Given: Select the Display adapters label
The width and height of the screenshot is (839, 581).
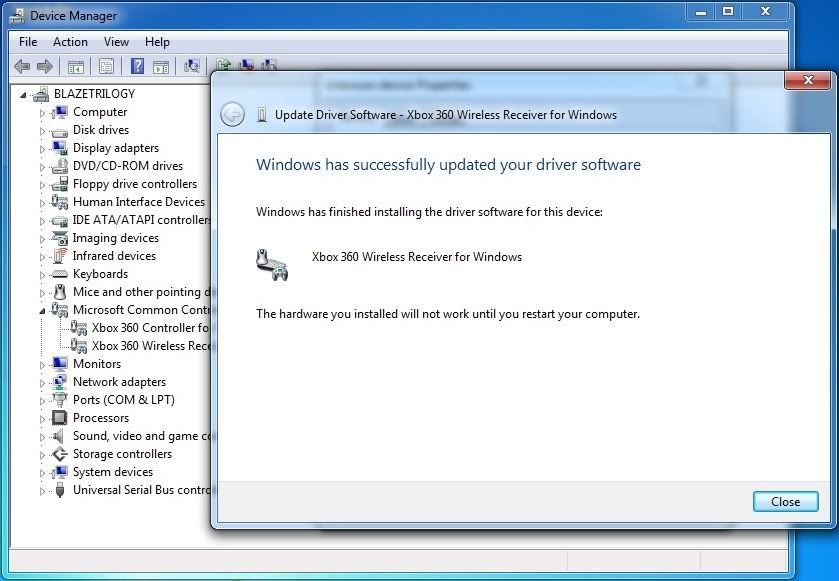Looking at the screenshot, I should click(x=116, y=148).
